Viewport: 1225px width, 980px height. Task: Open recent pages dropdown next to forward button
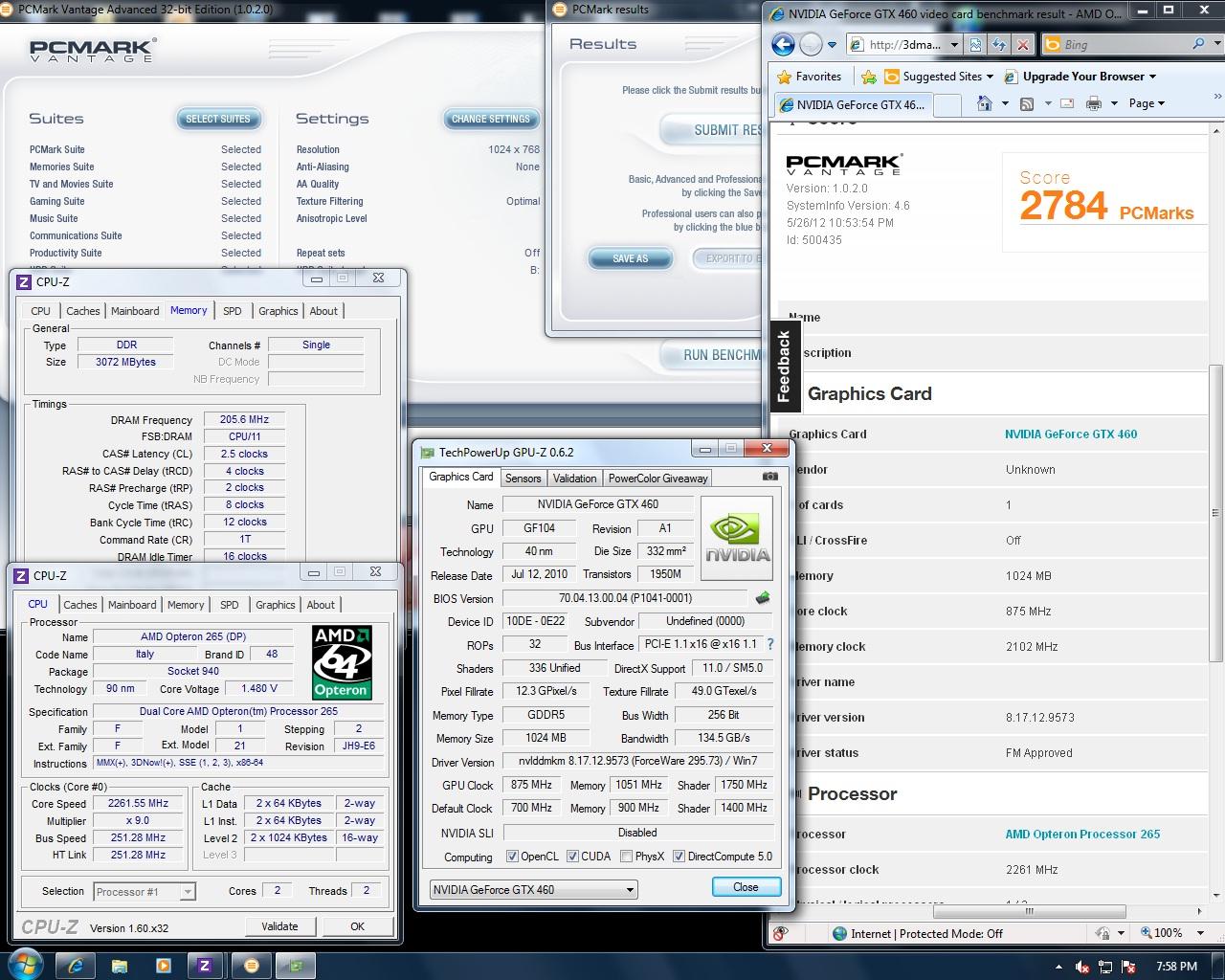pyautogui.click(x=832, y=45)
